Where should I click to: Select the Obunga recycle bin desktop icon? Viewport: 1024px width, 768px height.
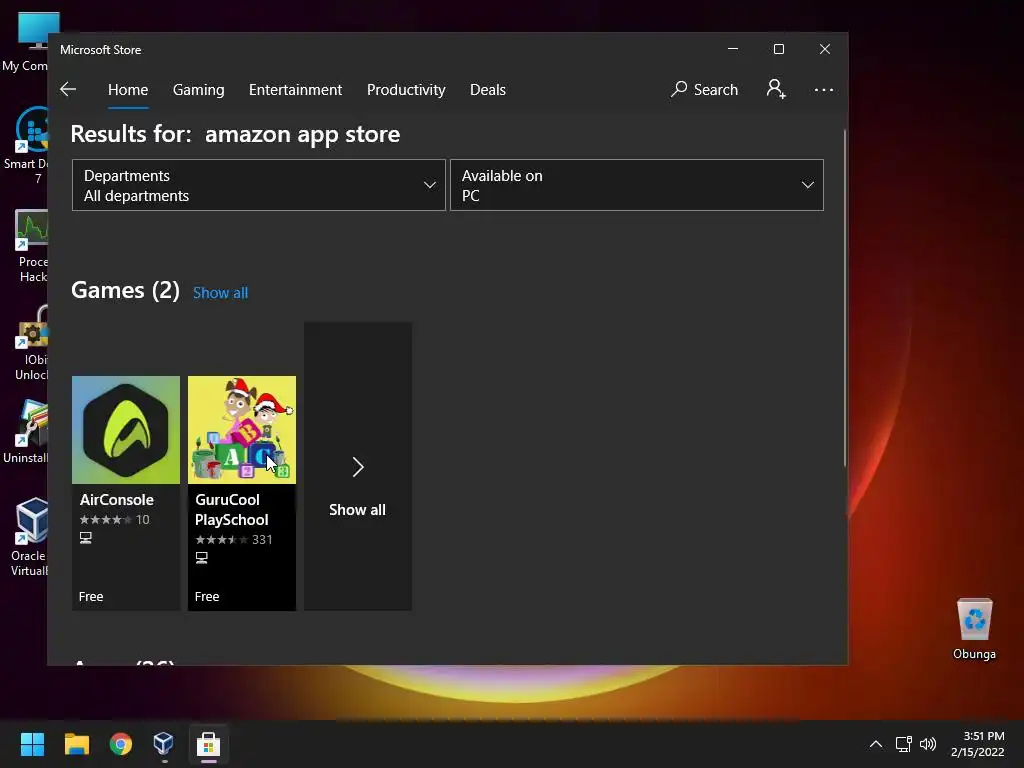(x=974, y=629)
